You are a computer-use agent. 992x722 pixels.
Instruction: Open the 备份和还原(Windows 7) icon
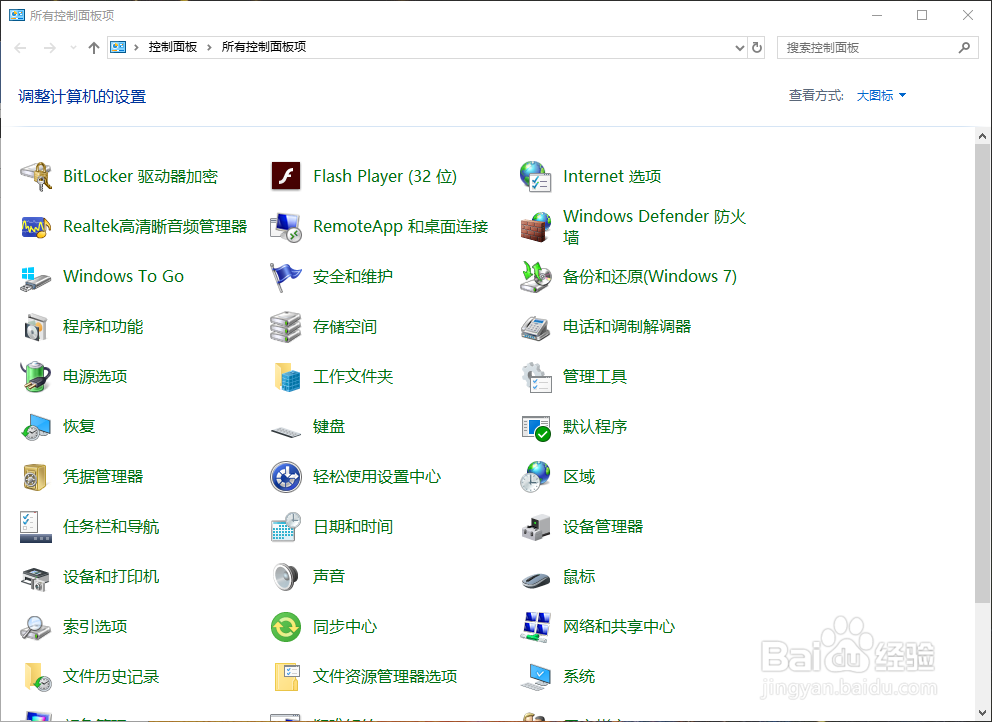click(x=536, y=277)
